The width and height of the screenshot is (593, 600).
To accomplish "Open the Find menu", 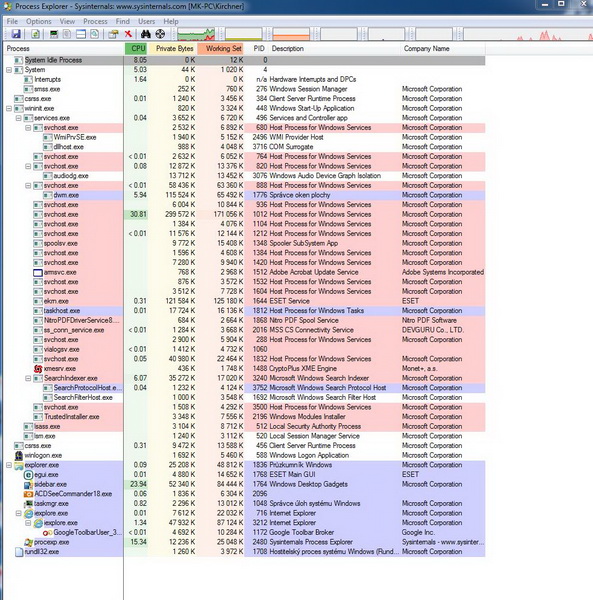I will tap(122, 21).
